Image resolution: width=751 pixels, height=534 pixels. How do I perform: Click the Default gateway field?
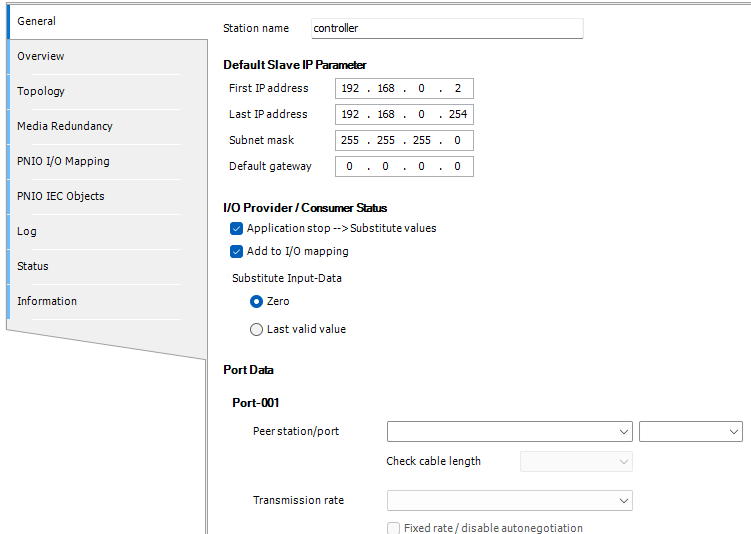[404, 167]
